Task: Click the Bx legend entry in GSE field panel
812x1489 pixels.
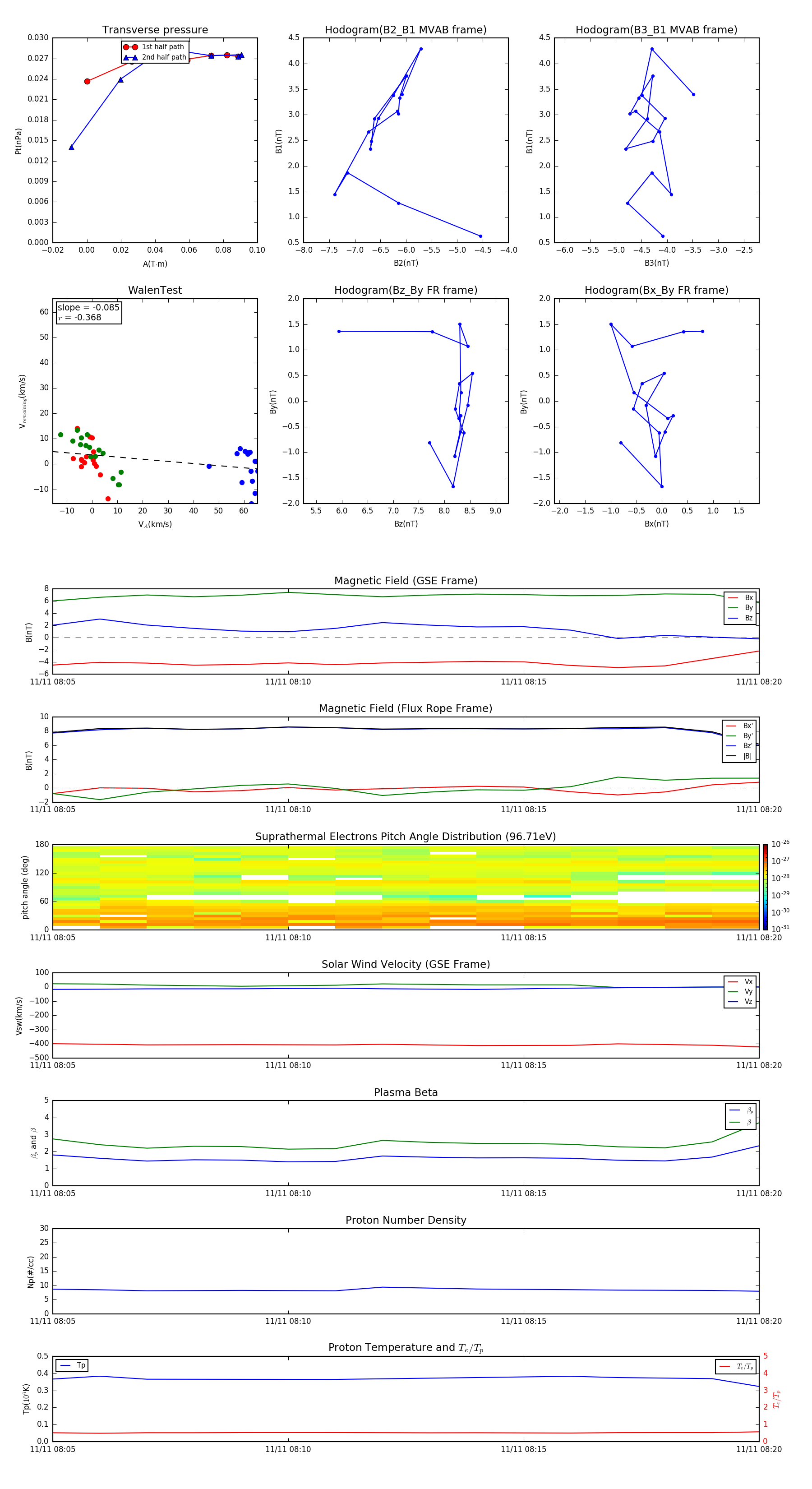Action: [x=740, y=598]
